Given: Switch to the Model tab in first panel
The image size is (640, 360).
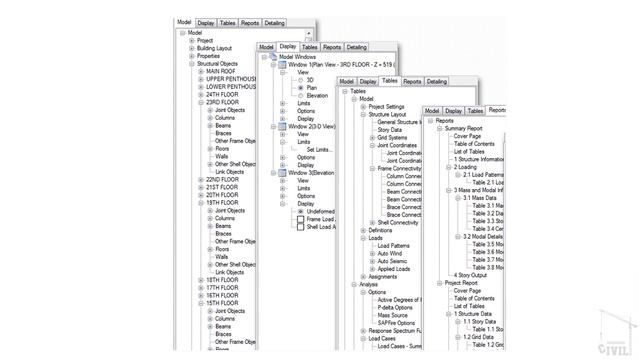Looking at the screenshot, I should (x=184, y=22).
